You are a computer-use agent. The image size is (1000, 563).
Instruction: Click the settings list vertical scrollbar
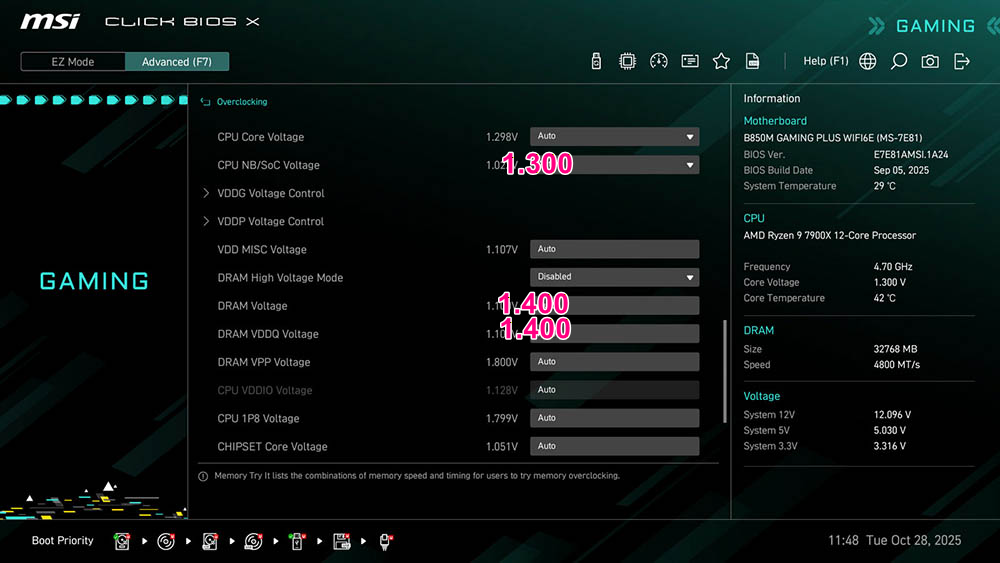tap(724, 371)
